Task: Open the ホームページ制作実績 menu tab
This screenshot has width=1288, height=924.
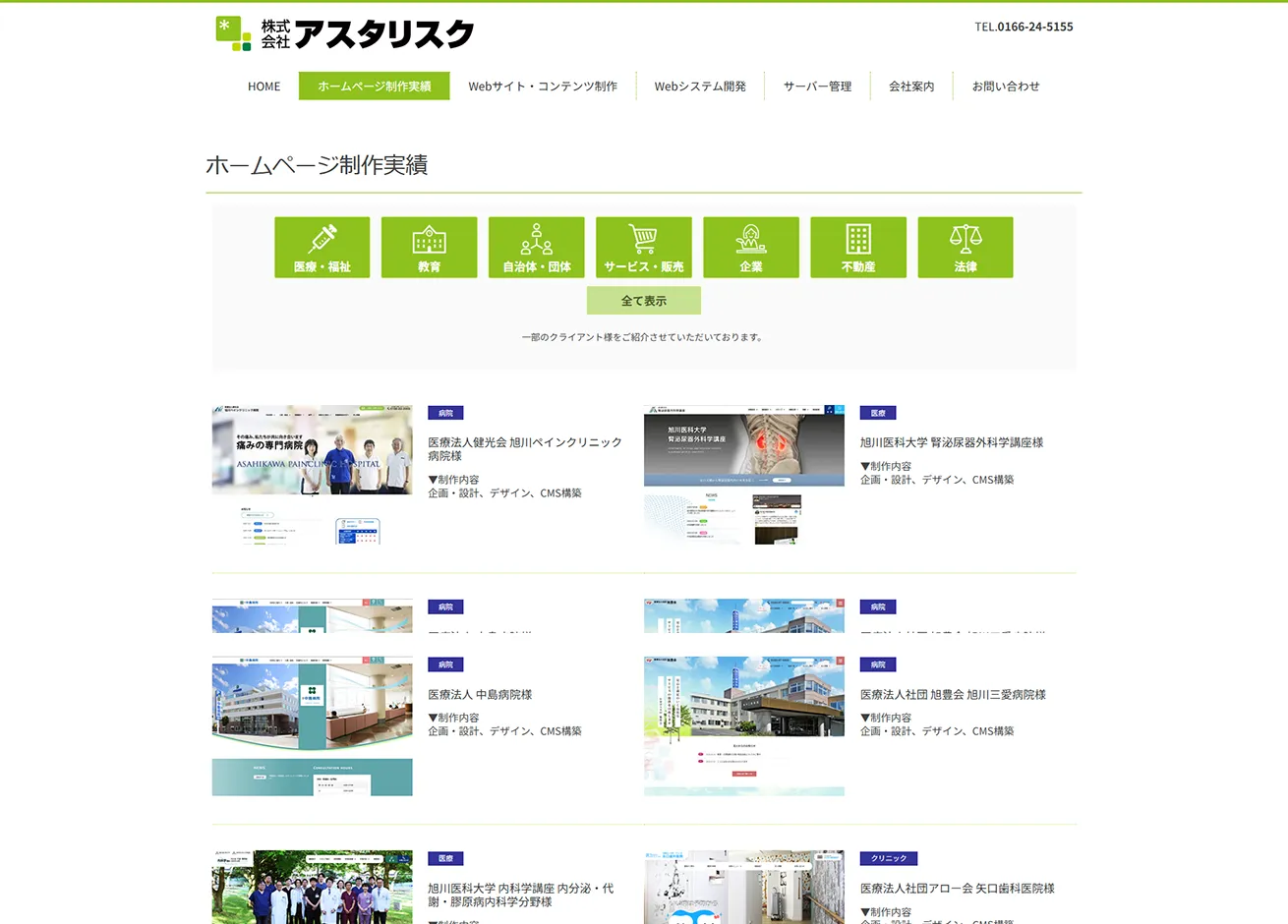Action: tap(374, 87)
